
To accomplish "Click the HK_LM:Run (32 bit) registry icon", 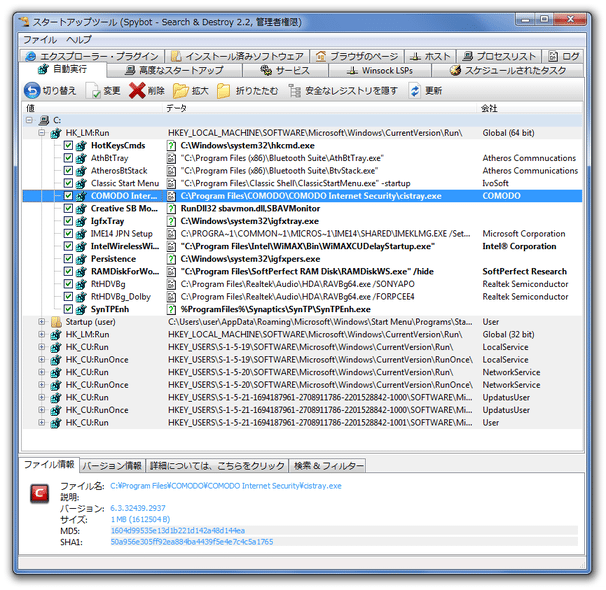I will tap(56, 335).
